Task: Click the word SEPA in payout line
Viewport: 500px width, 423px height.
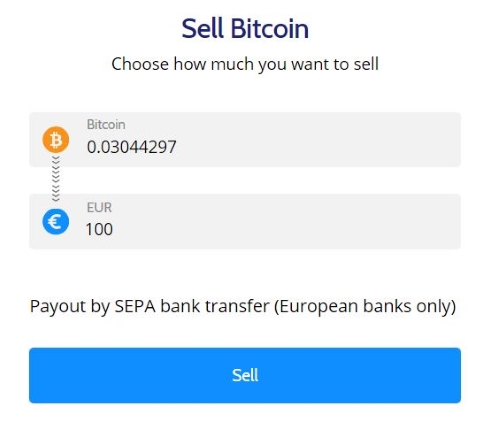Action: click(135, 306)
